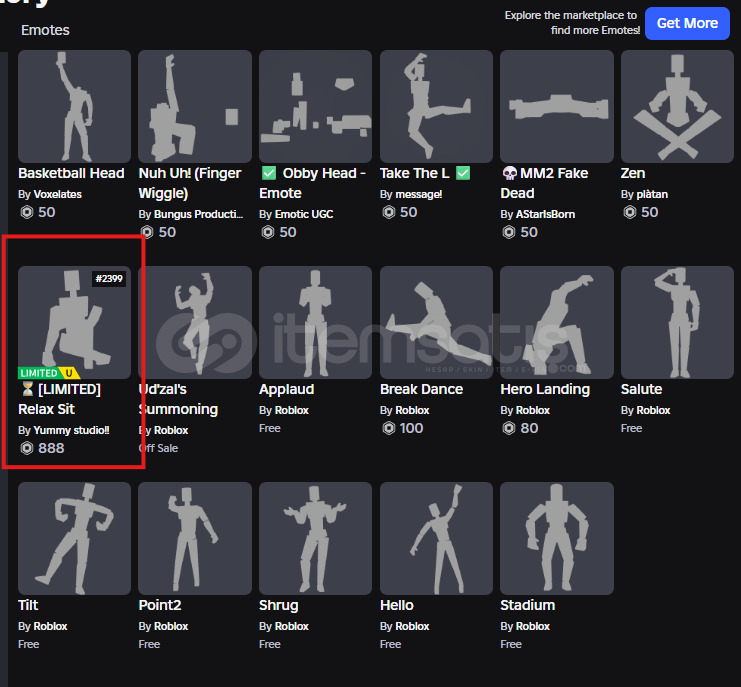Screen dimensions: 741x687
Task: Click the Break Dance title link
Action: pos(422,389)
